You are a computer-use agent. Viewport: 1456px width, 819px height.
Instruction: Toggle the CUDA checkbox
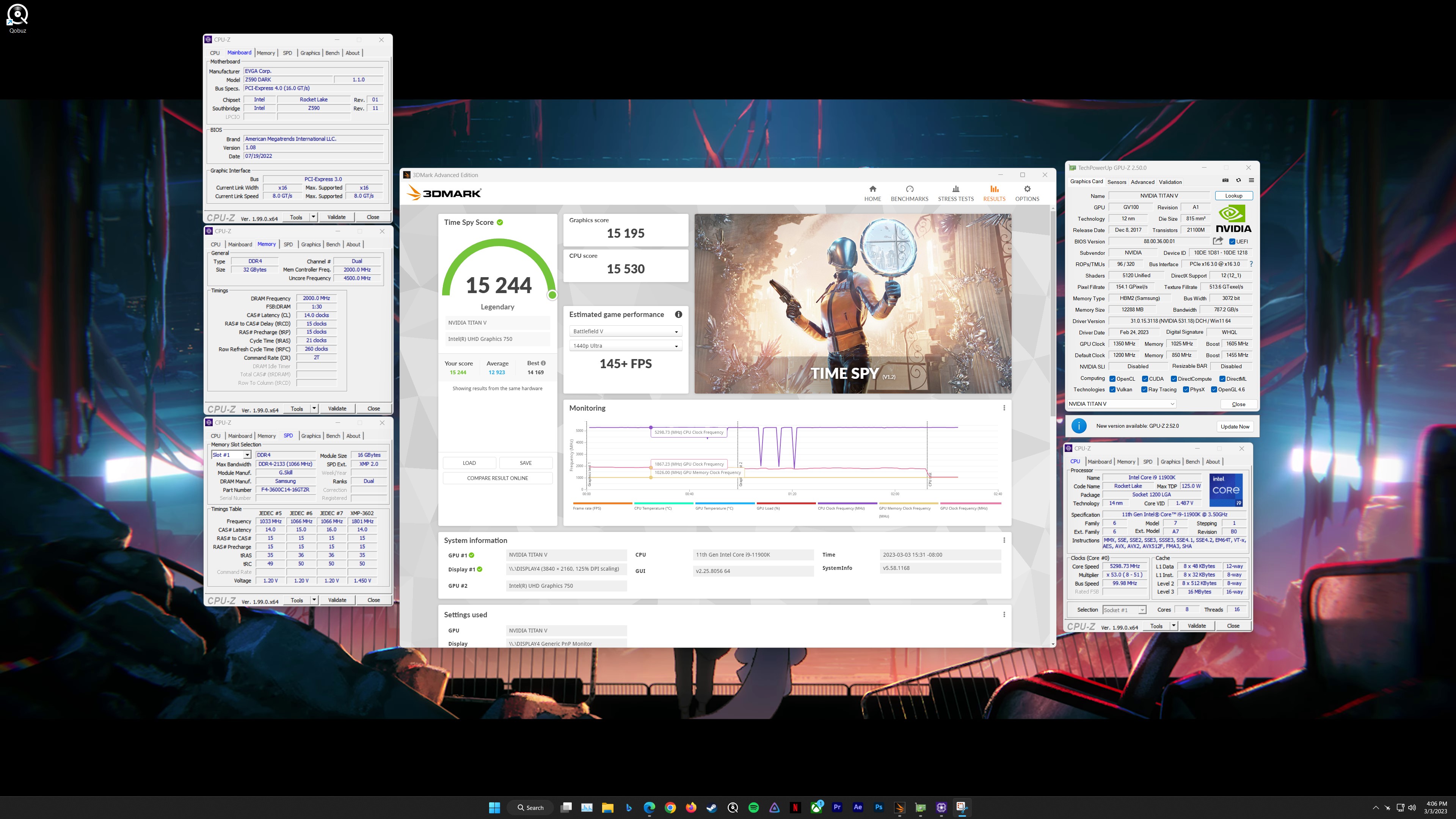tap(1145, 379)
